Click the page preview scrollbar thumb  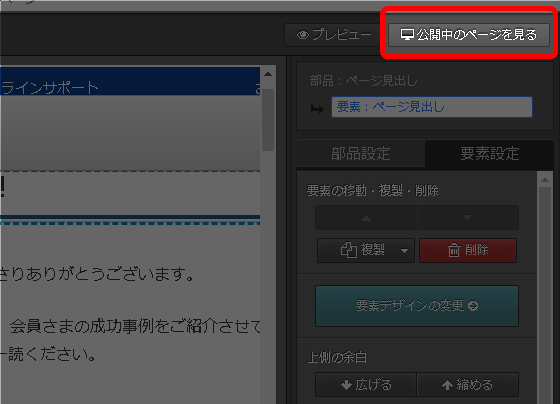pos(268,120)
